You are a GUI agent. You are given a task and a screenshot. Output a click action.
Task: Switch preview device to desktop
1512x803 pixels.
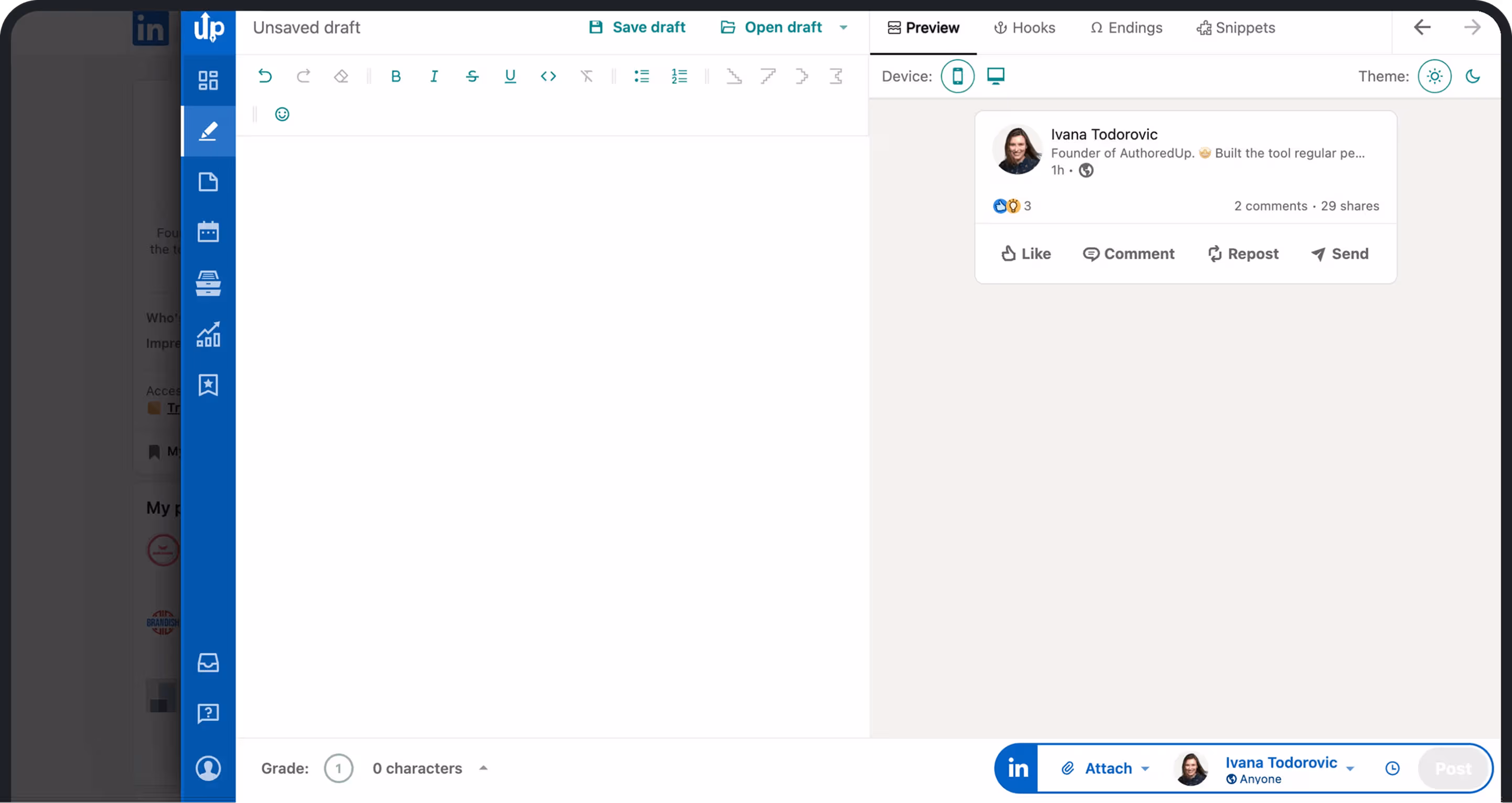(x=995, y=76)
